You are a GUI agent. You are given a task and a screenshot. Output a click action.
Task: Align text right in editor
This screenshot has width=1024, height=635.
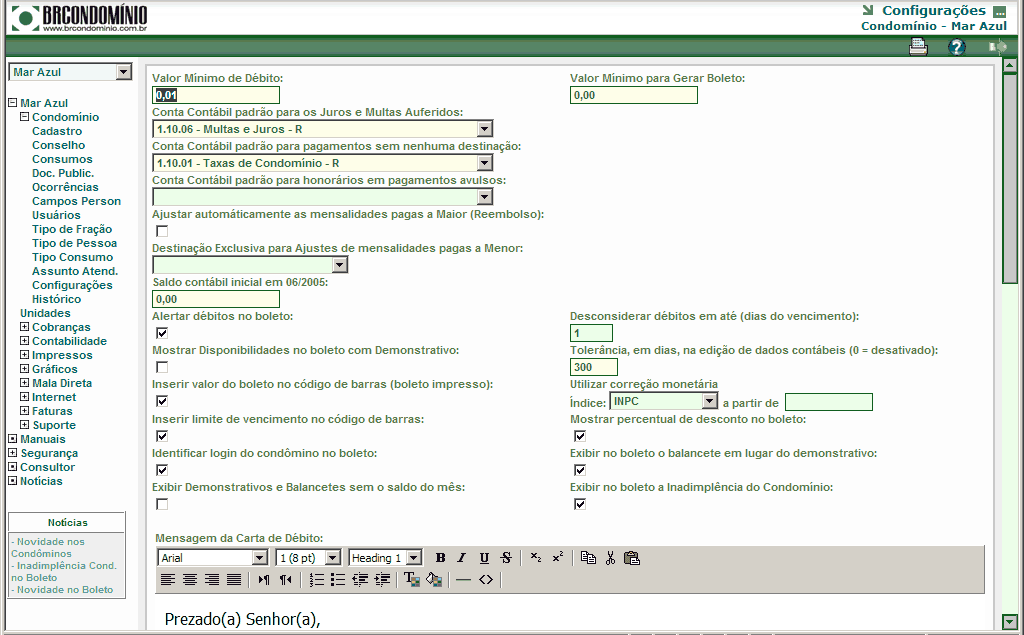212,579
